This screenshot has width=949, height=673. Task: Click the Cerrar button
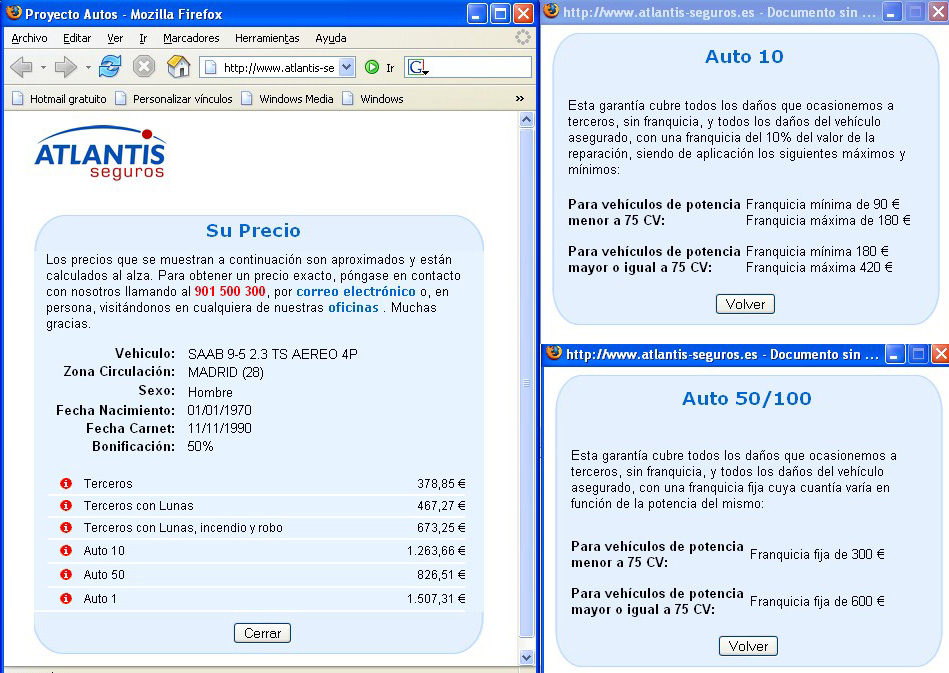[x=263, y=633]
